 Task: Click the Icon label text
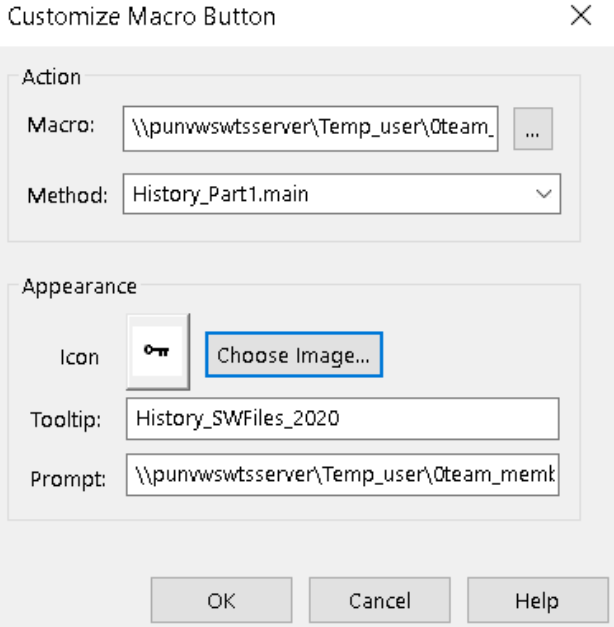pyautogui.click(x=79, y=357)
